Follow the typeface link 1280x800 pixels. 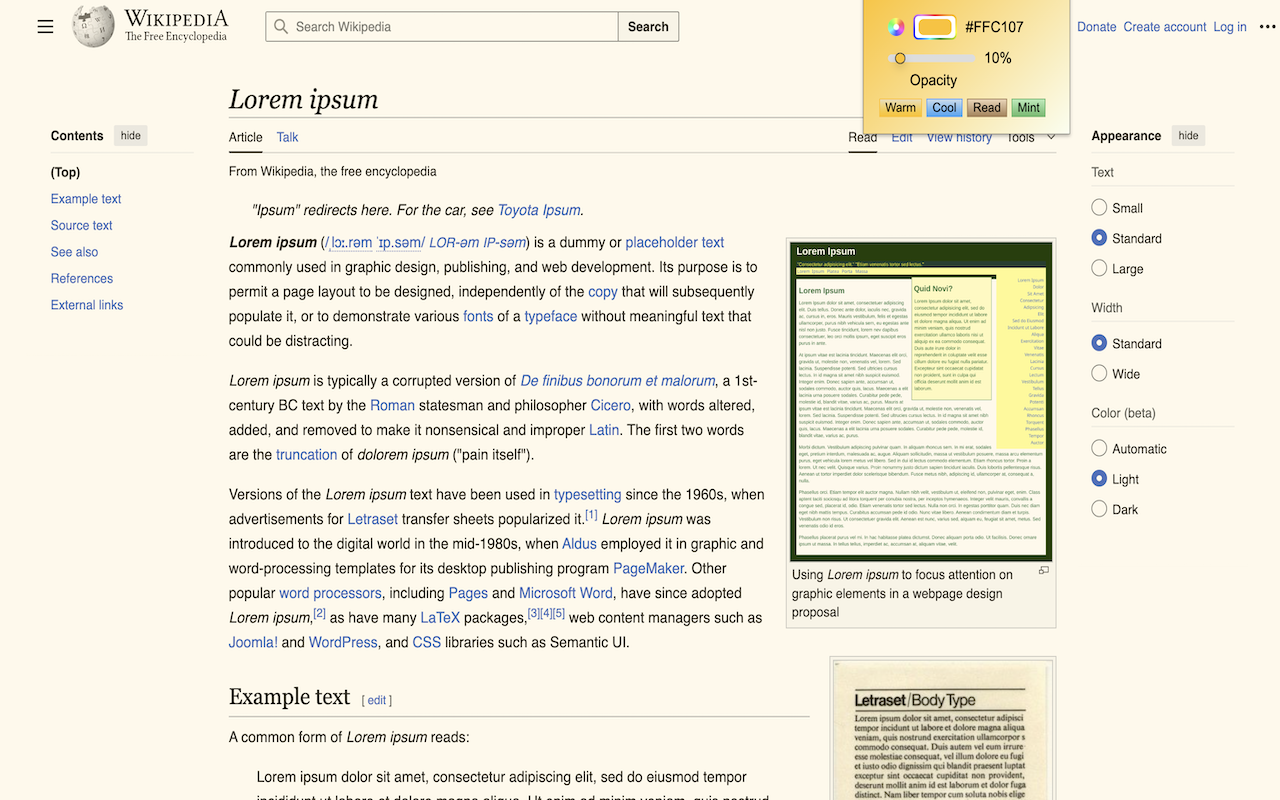click(551, 316)
